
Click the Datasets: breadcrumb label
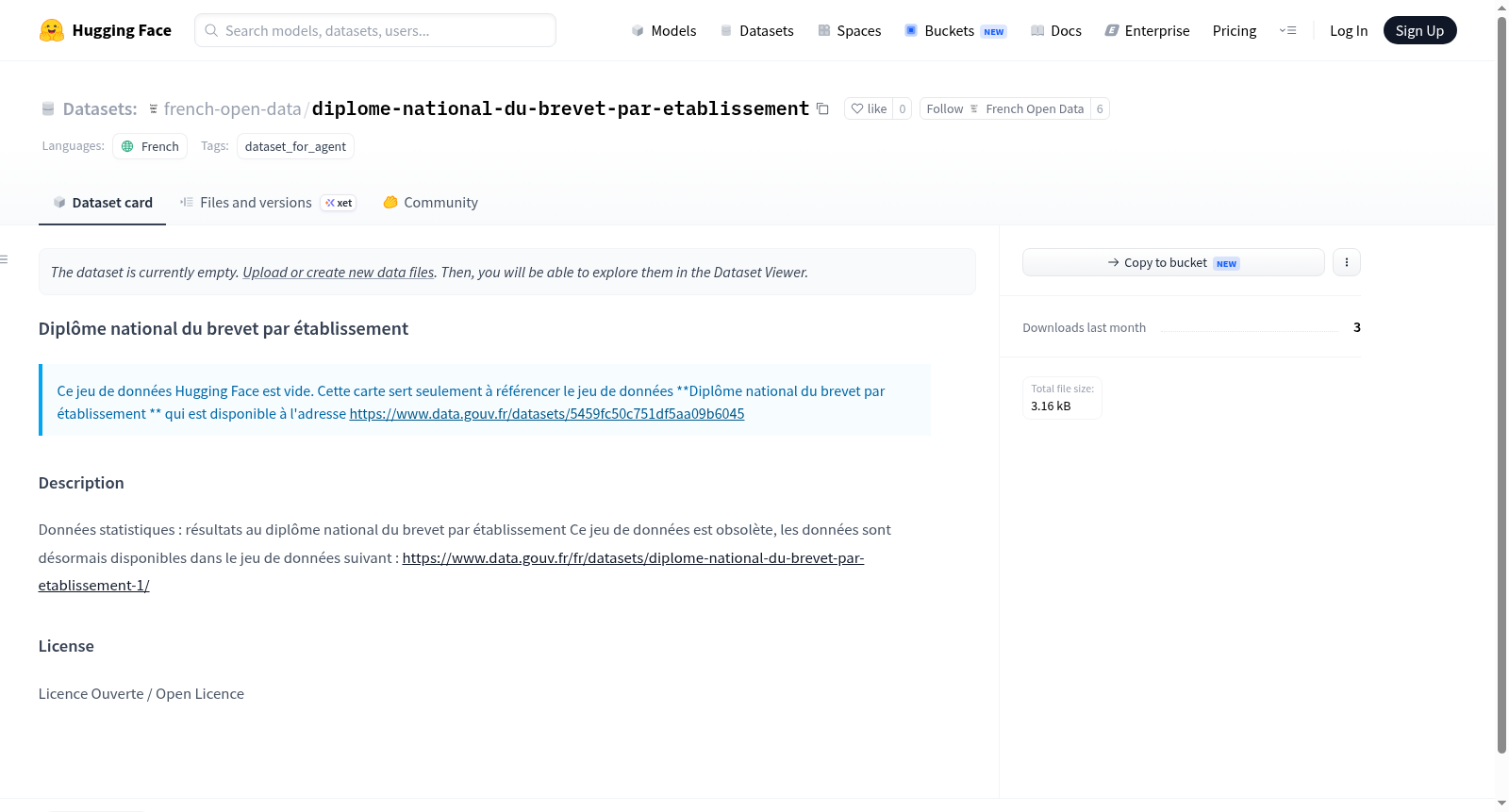click(x=100, y=108)
